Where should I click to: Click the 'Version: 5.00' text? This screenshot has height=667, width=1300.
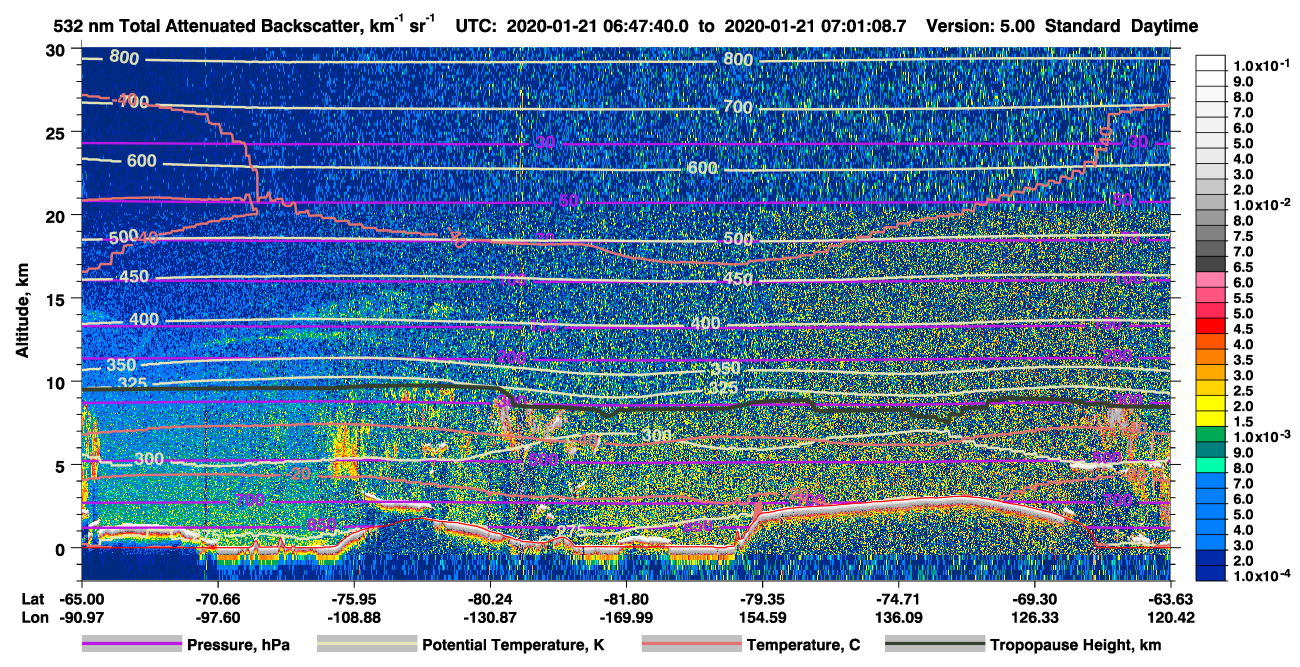(x=981, y=27)
